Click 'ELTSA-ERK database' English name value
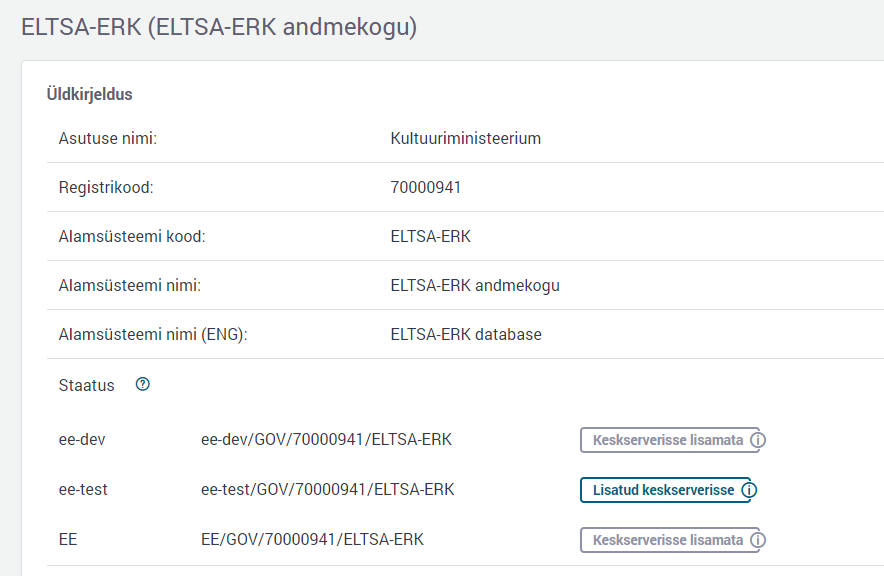 pyautogui.click(x=466, y=334)
